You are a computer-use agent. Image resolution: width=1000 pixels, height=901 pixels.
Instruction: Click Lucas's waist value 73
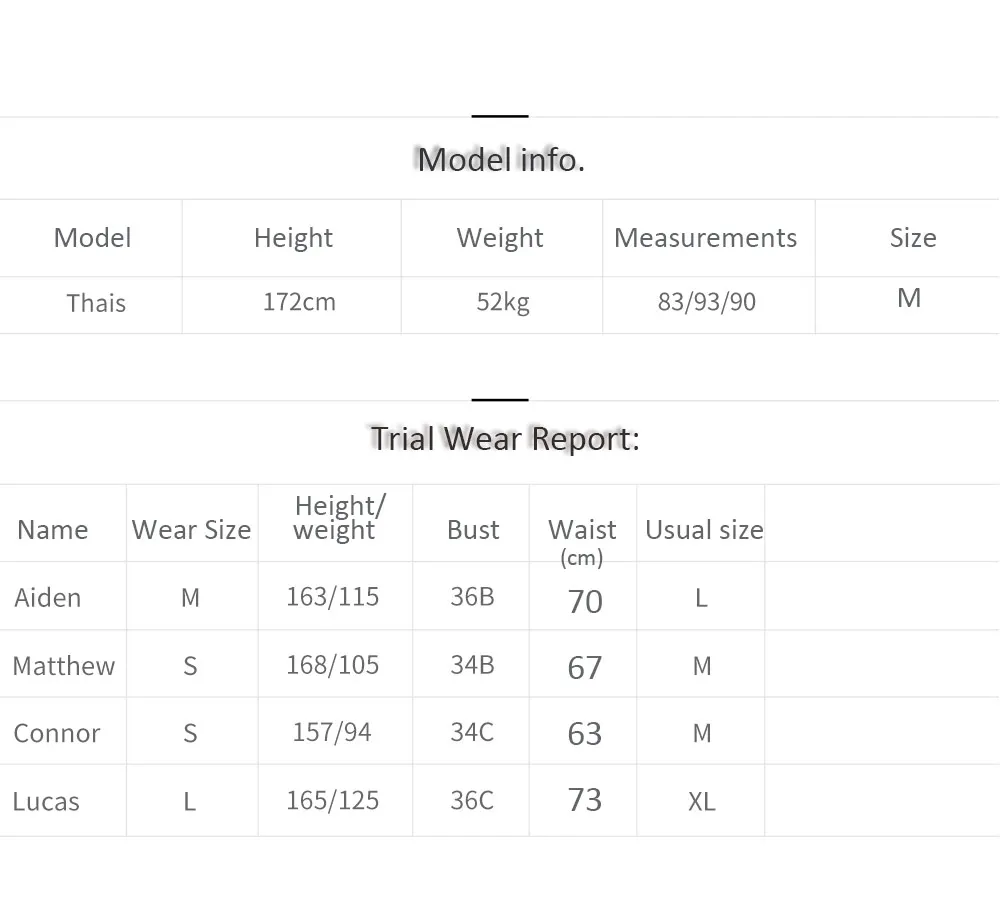pos(585,800)
